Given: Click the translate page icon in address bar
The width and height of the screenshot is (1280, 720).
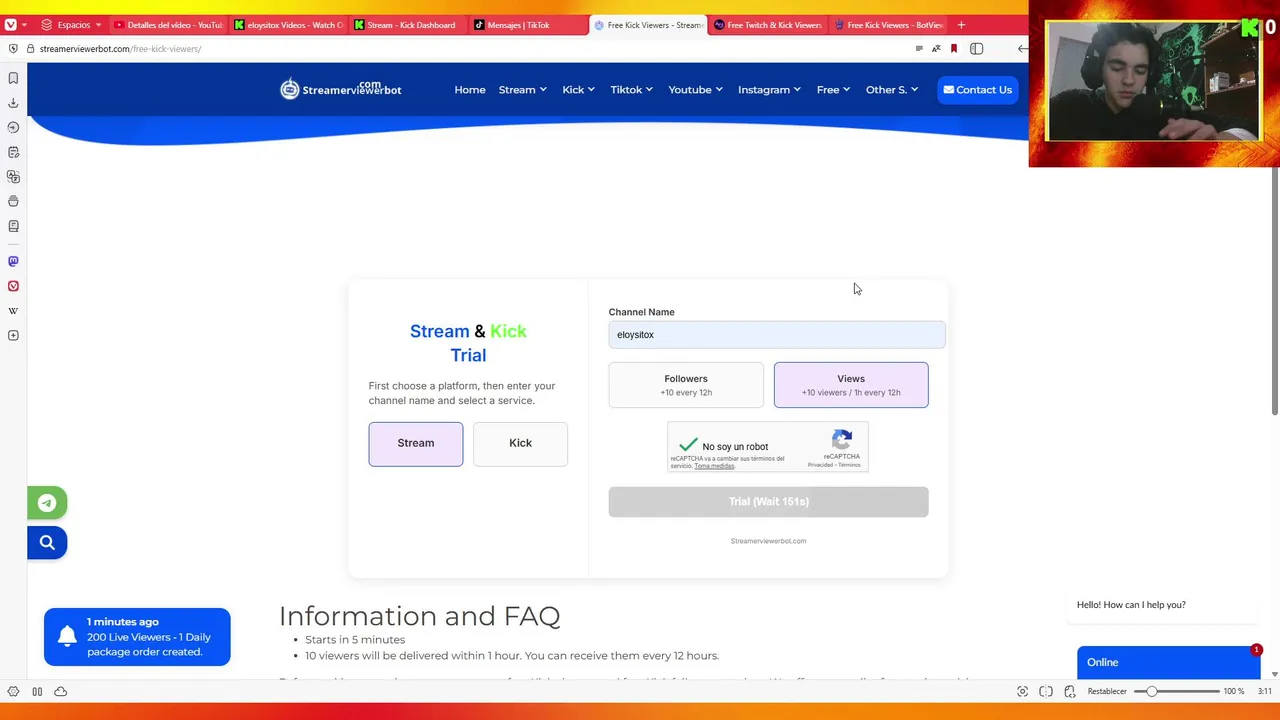Looking at the screenshot, I should pos(936,49).
